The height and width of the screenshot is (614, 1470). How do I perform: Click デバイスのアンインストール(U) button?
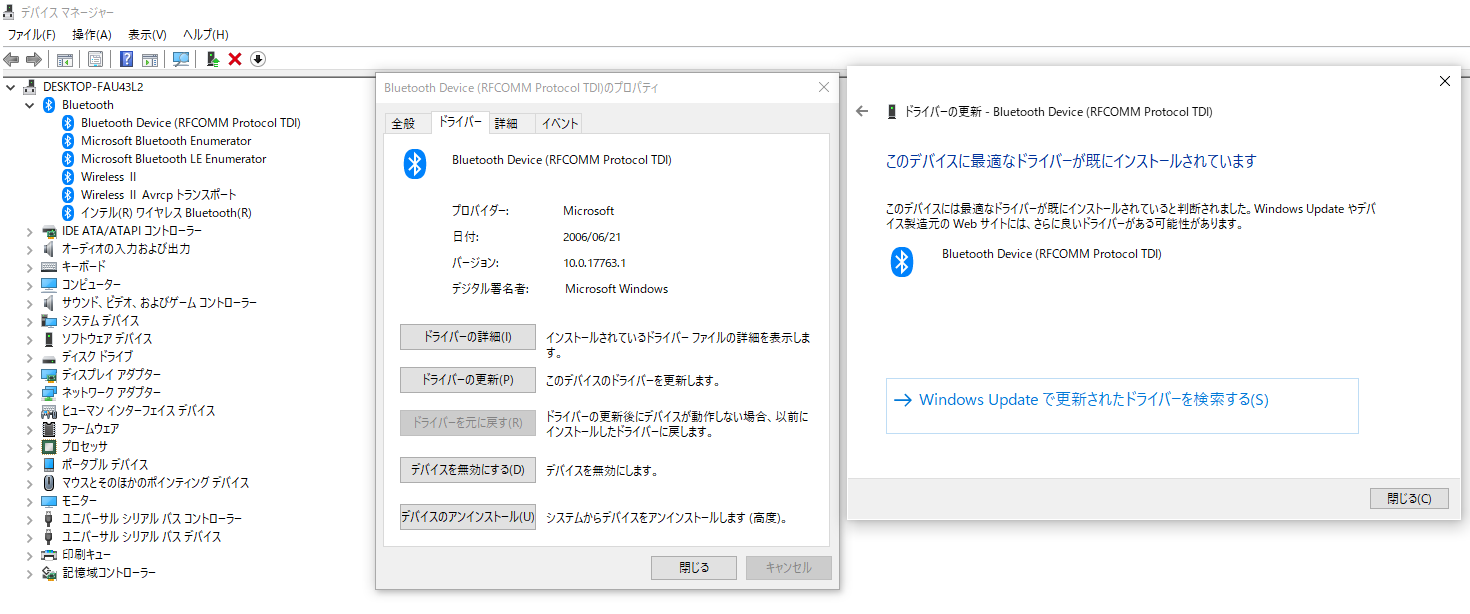[x=468, y=517]
